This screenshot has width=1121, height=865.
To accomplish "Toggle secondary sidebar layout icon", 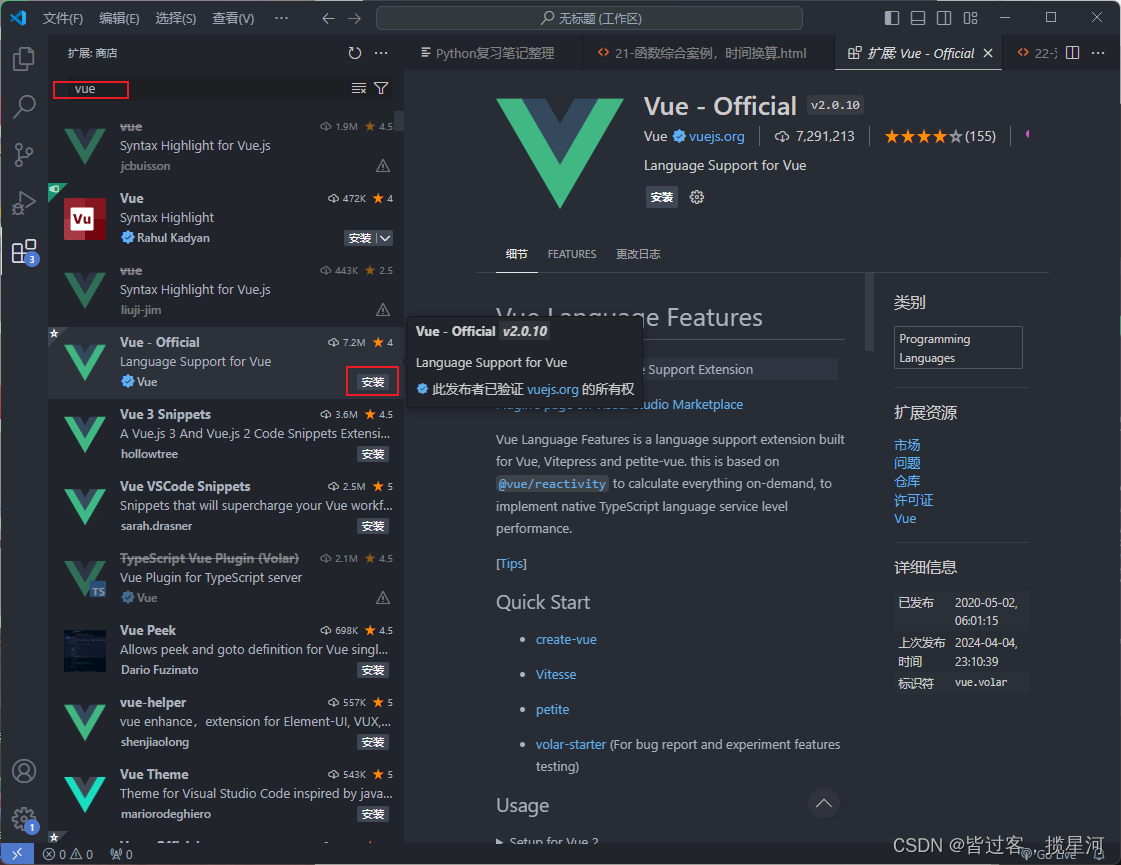I will pyautogui.click(x=944, y=18).
